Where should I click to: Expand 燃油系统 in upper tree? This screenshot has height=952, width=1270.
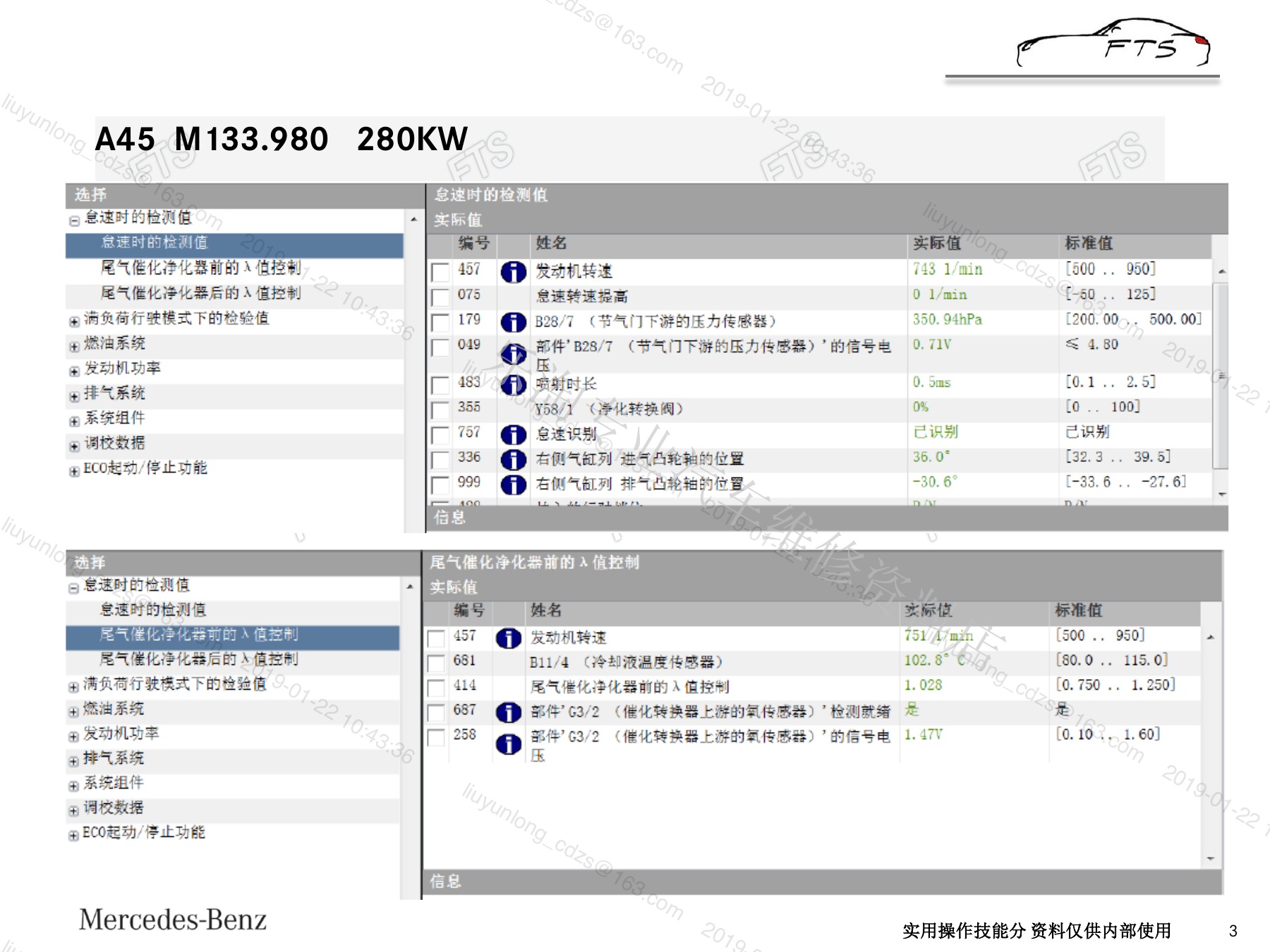coord(74,346)
